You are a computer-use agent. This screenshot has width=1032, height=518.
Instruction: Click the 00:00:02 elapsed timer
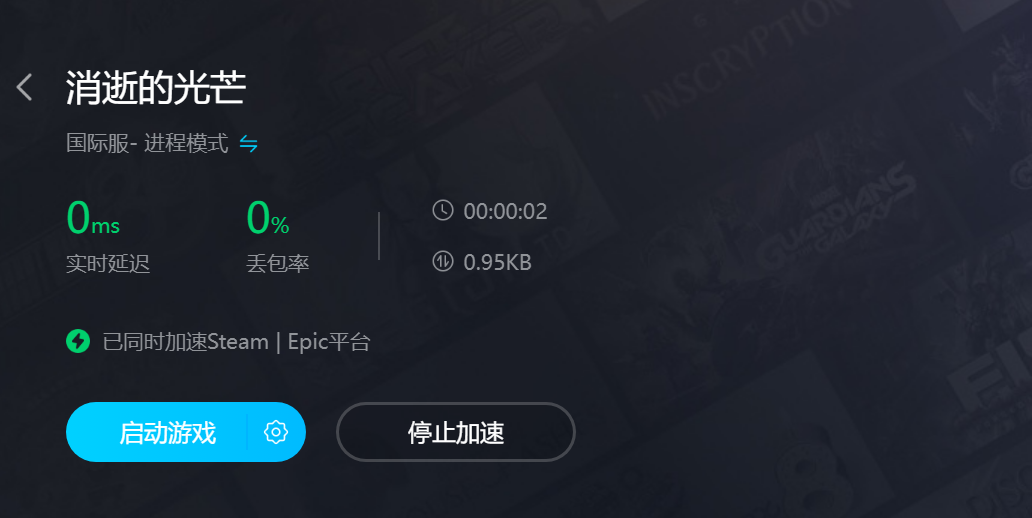coord(505,211)
